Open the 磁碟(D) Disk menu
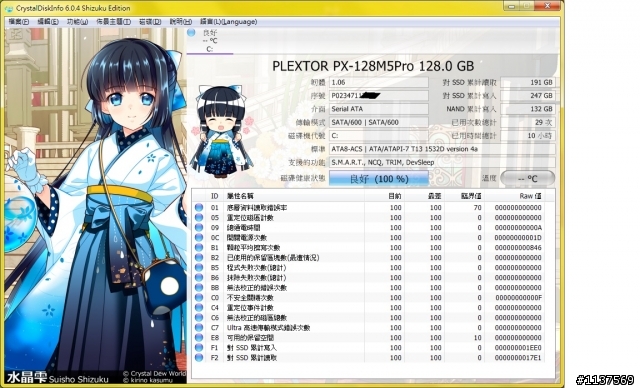The image size is (640, 388). [x=150, y=22]
